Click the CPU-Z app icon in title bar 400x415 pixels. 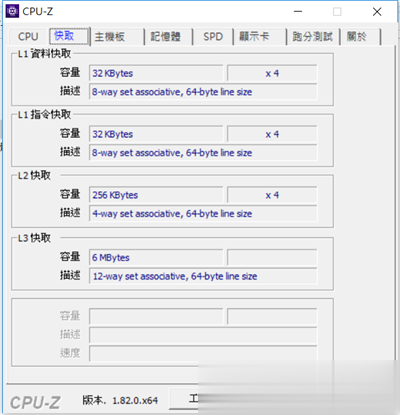pos(12,11)
